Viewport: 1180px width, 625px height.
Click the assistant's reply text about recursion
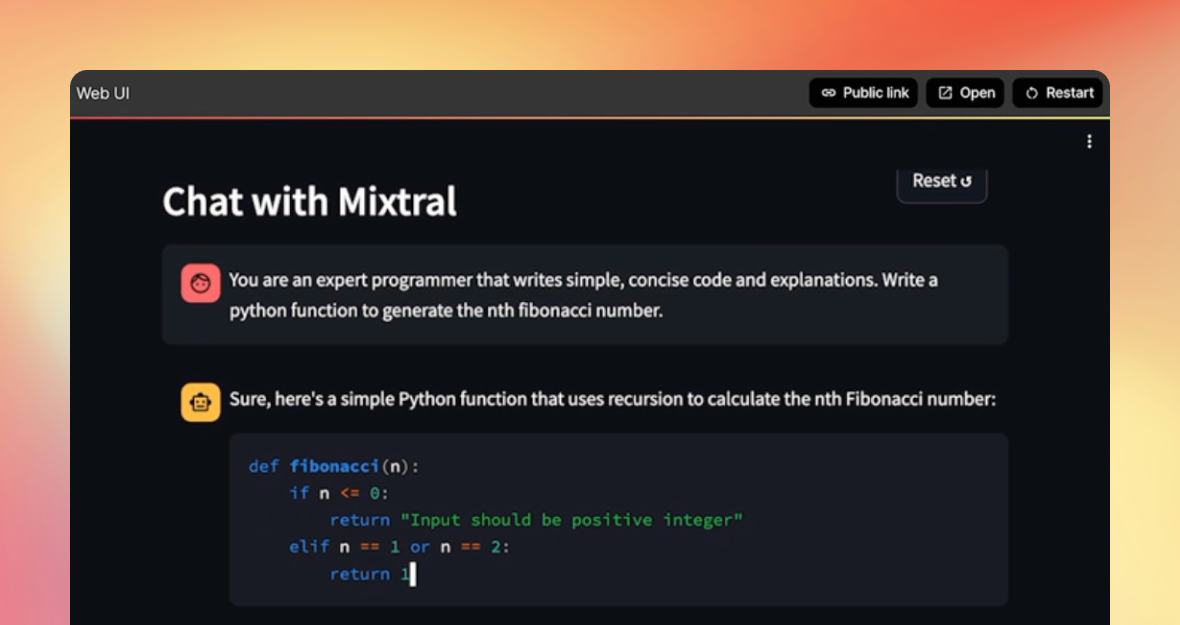coord(612,400)
